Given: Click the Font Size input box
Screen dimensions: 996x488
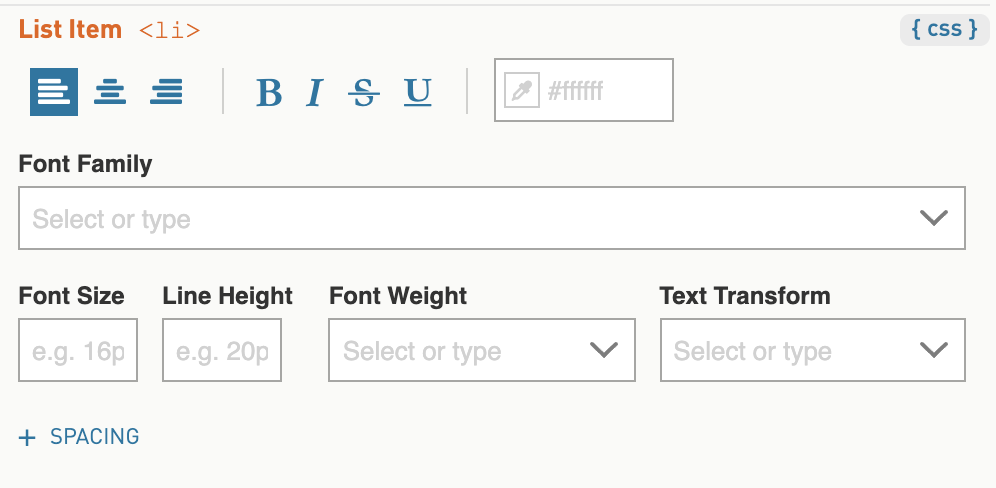Looking at the screenshot, I should tap(77, 350).
